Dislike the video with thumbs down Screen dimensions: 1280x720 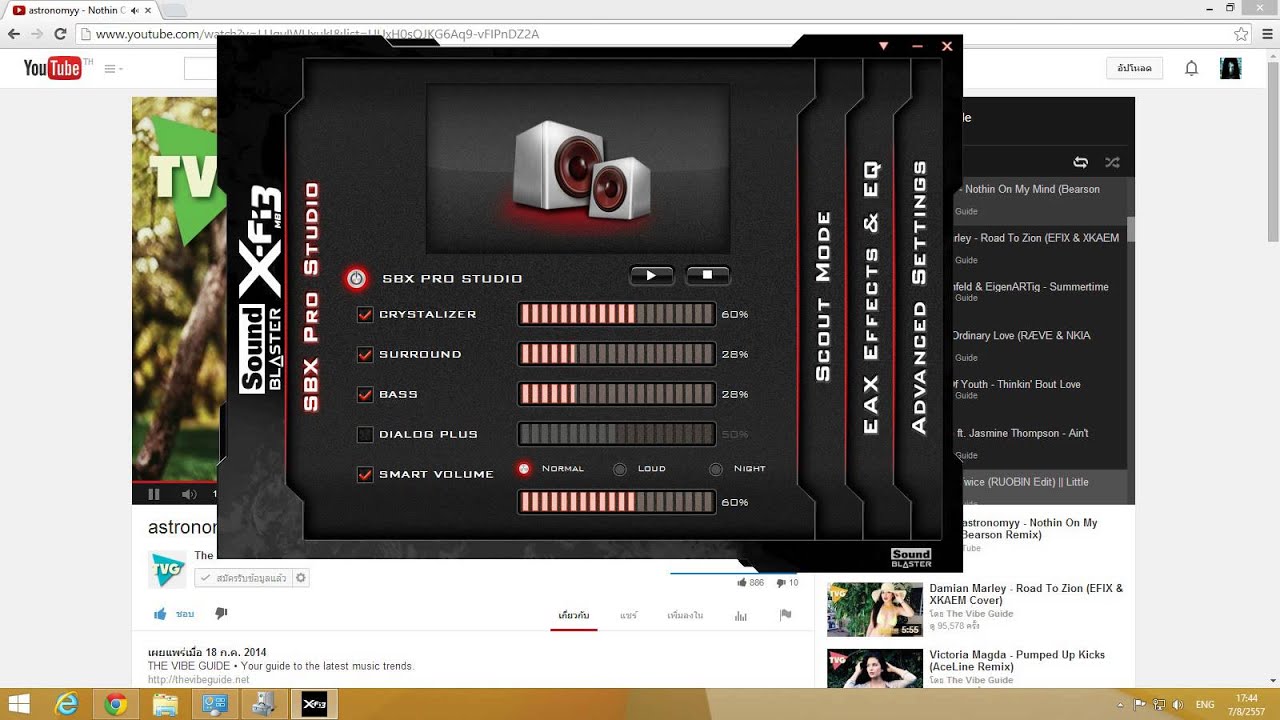tap(221, 613)
